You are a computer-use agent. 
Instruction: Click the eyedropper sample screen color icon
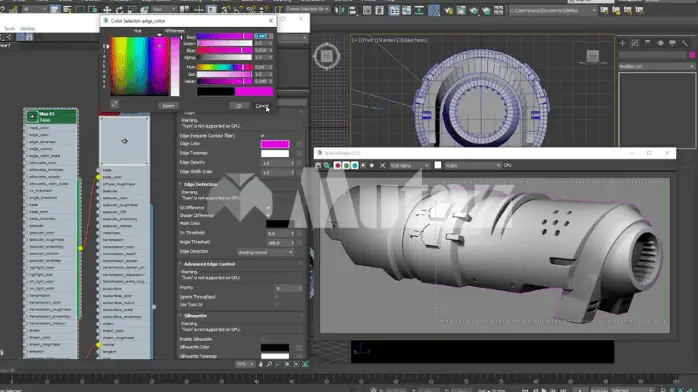coord(114,104)
